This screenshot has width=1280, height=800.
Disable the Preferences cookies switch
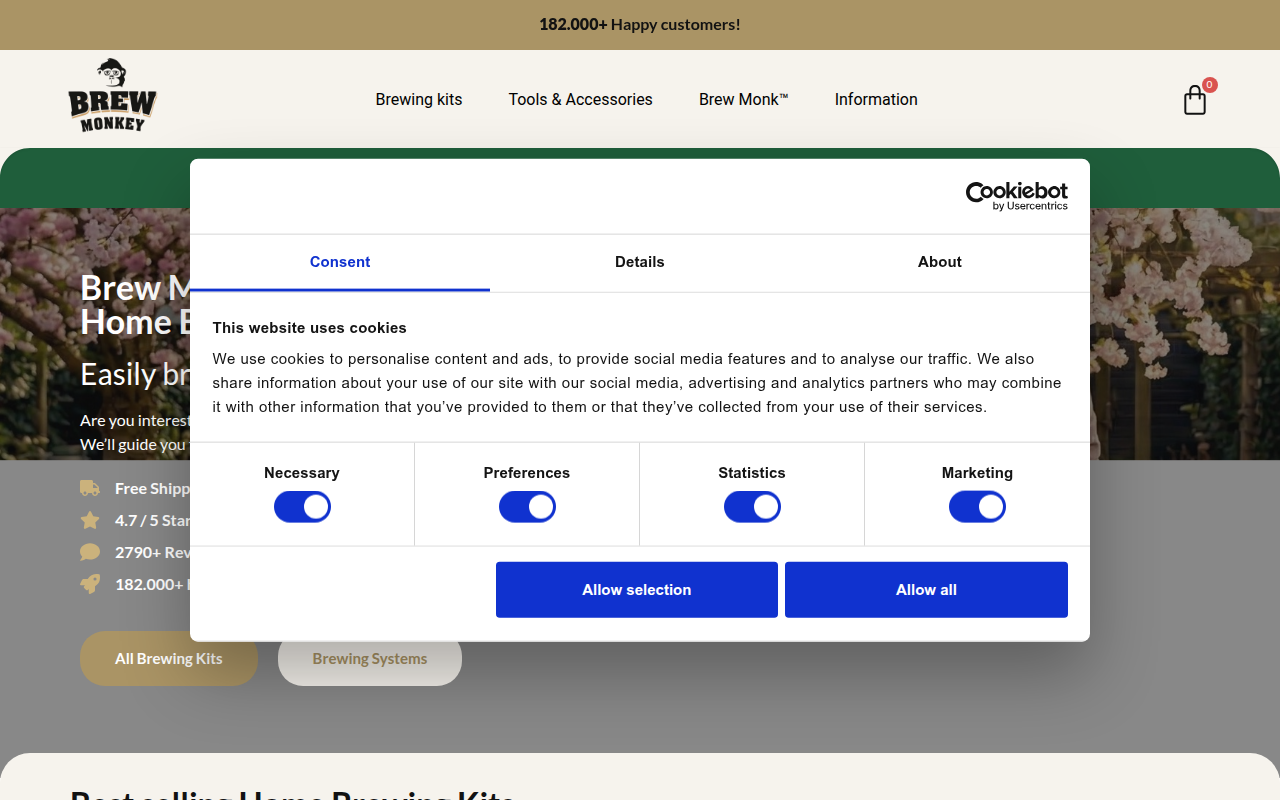pyautogui.click(x=527, y=507)
